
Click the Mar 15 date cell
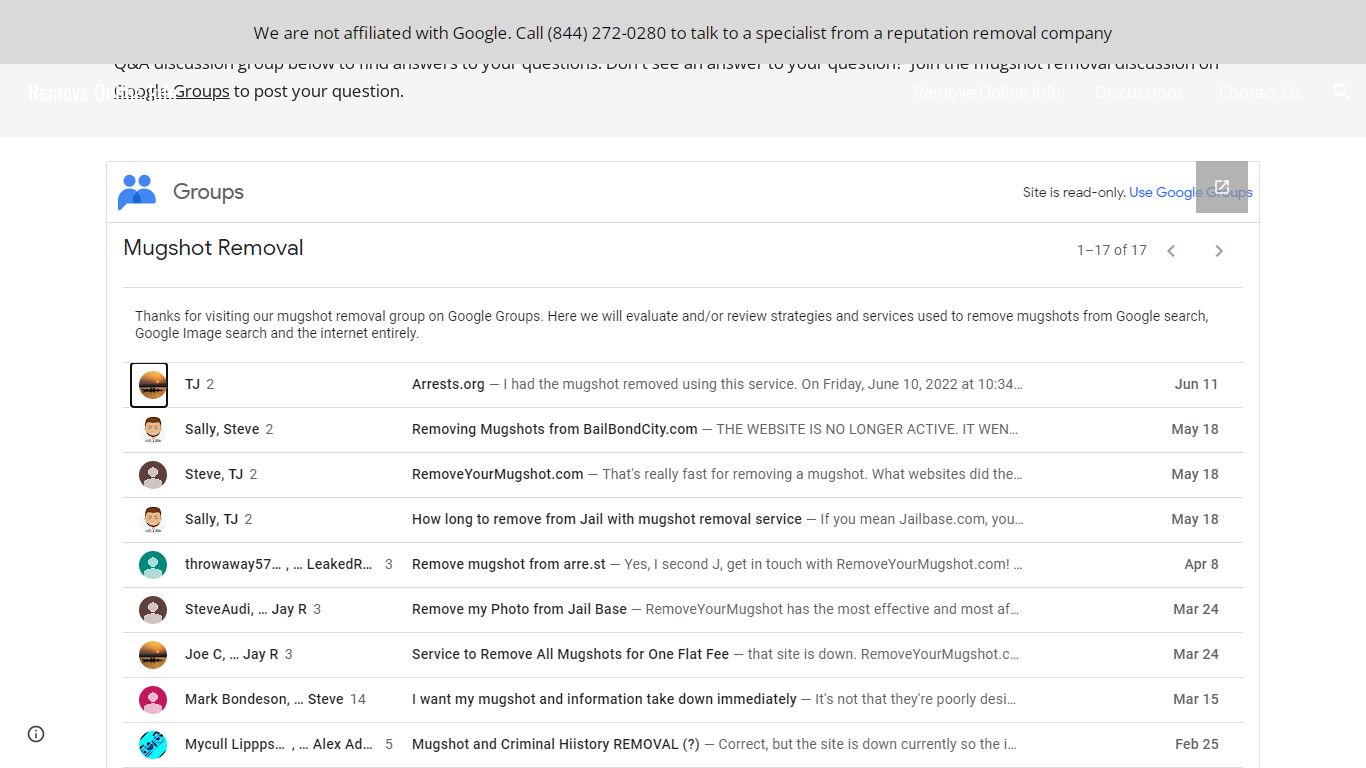[1196, 699]
